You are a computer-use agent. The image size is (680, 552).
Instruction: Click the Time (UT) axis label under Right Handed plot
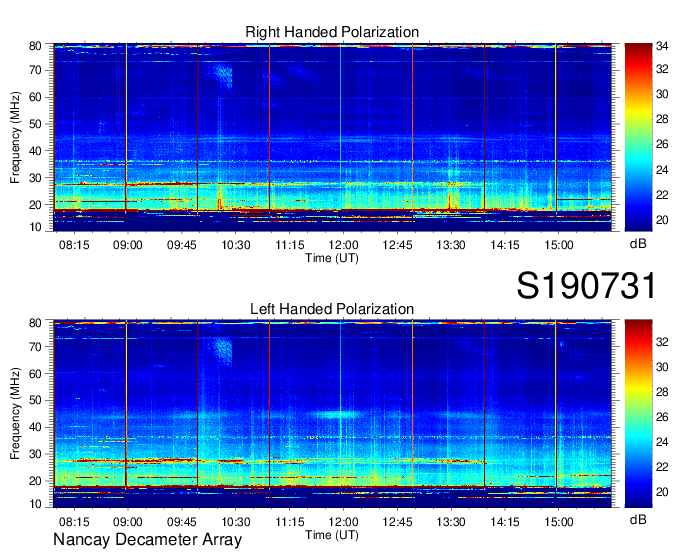tap(332, 258)
